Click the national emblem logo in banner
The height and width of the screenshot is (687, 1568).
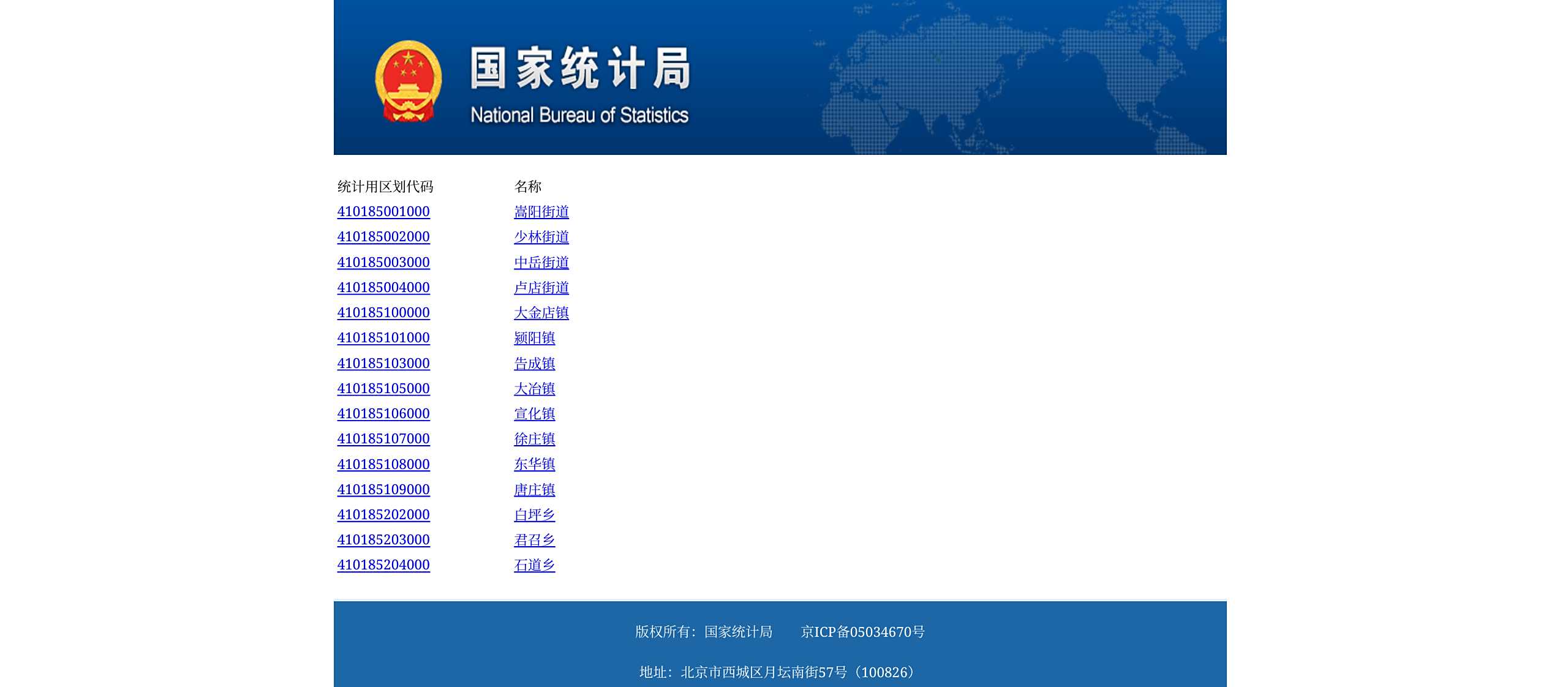408,81
